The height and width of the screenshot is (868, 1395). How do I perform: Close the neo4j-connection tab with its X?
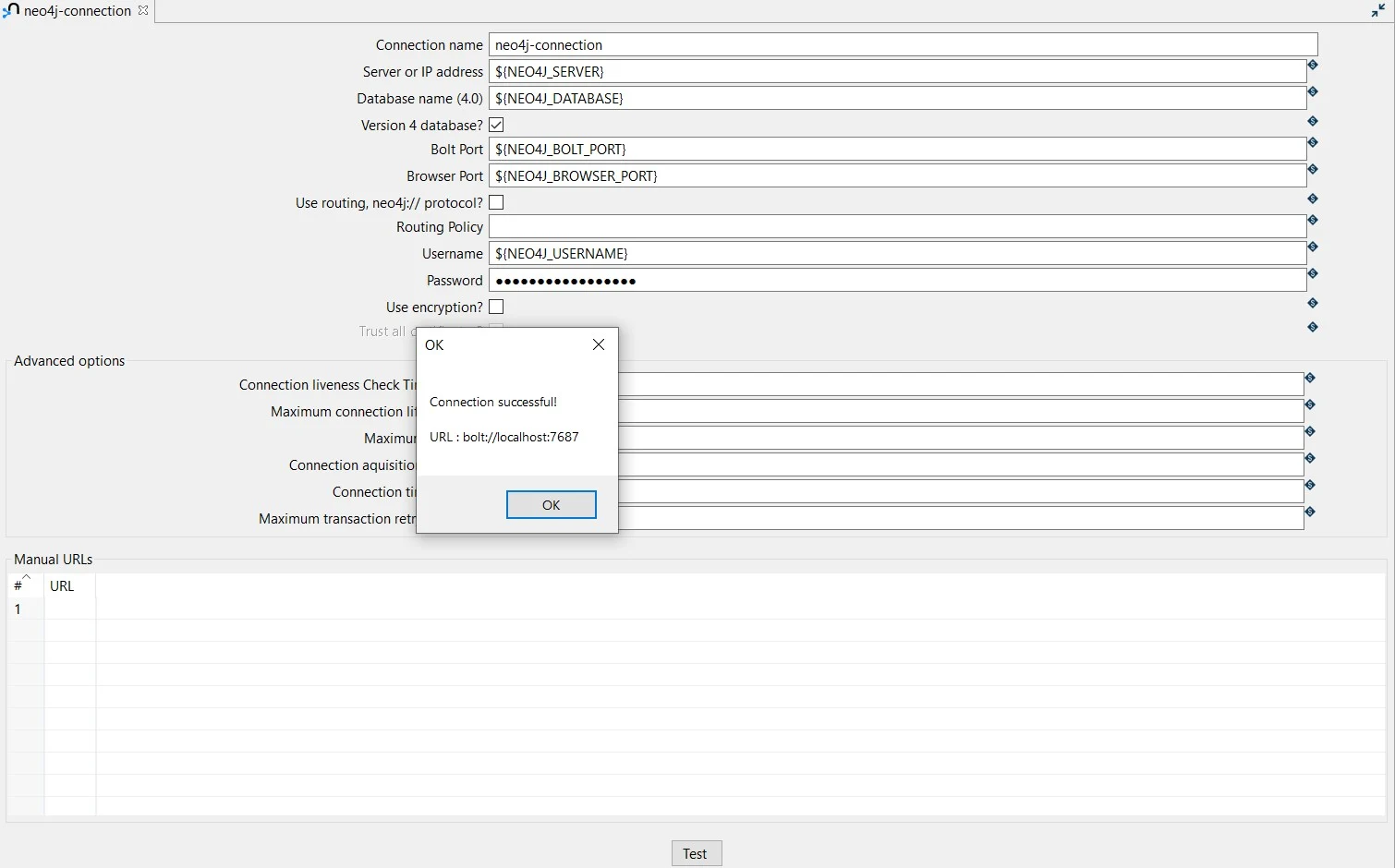pyautogui.click(x=143, y=11)
